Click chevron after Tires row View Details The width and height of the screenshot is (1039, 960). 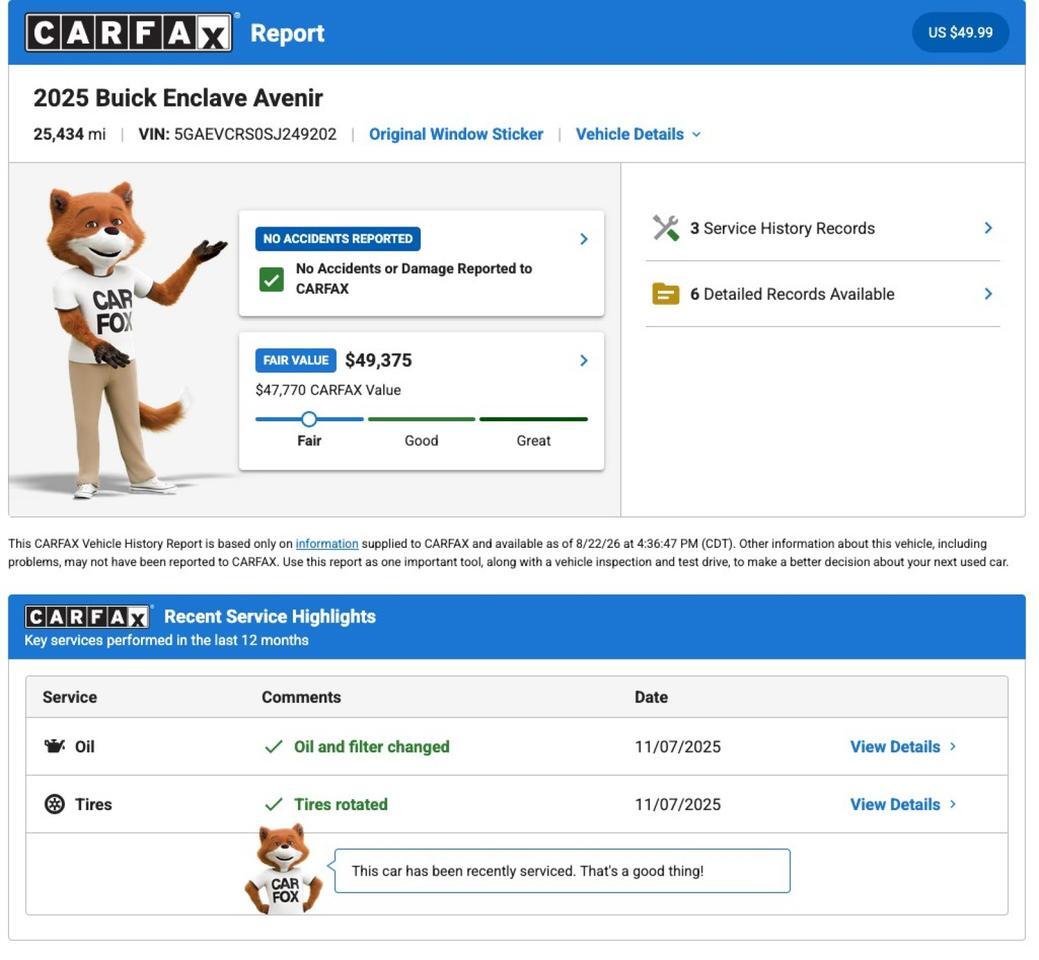(953, 804)
